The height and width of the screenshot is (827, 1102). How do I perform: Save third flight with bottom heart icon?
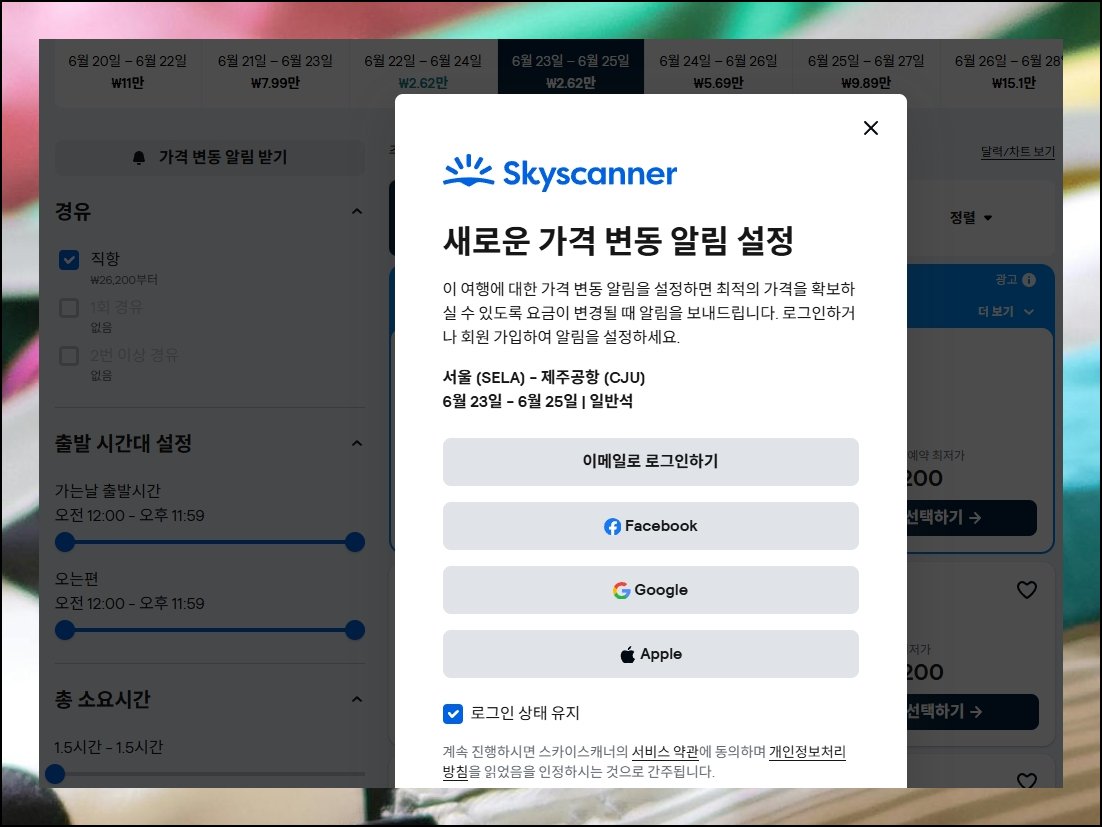tap(1027, 780)
